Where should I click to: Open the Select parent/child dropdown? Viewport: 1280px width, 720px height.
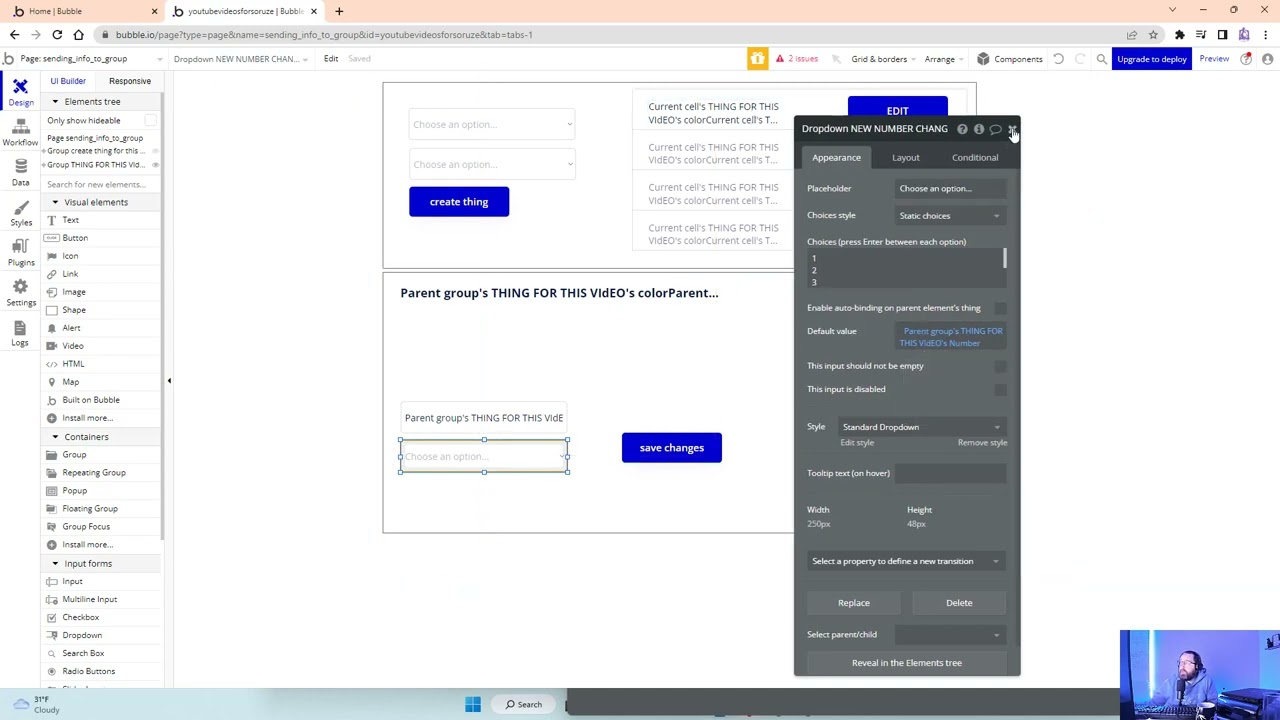[x=949, y=635]
